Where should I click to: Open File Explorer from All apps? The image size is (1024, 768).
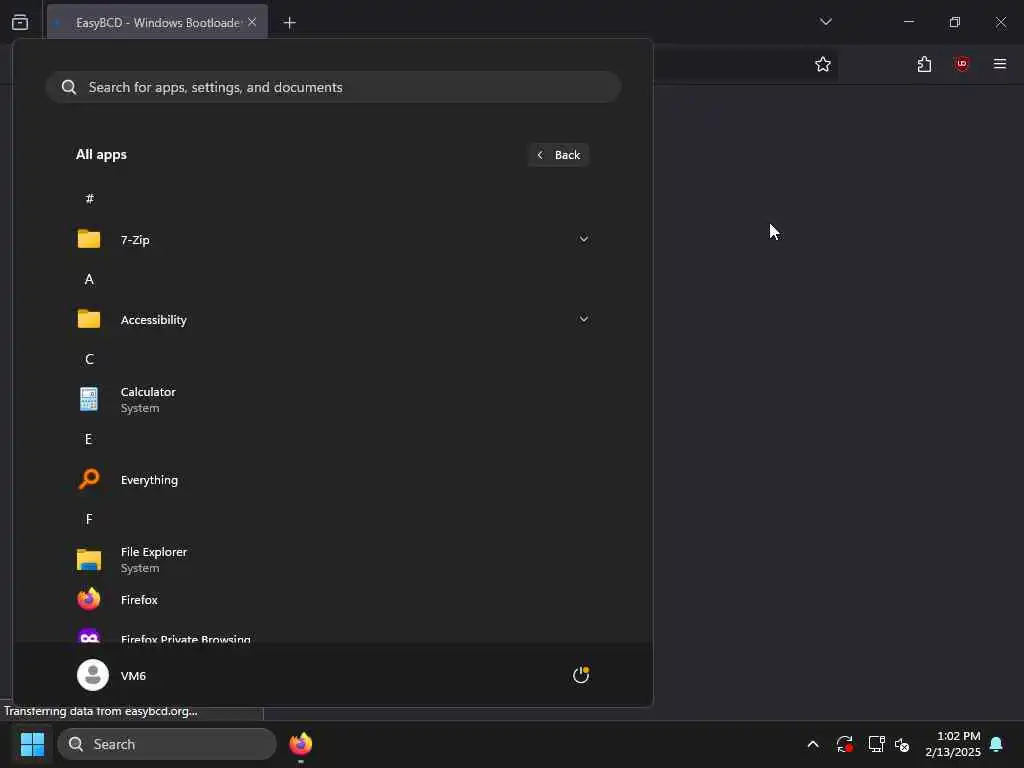(333, 560)
